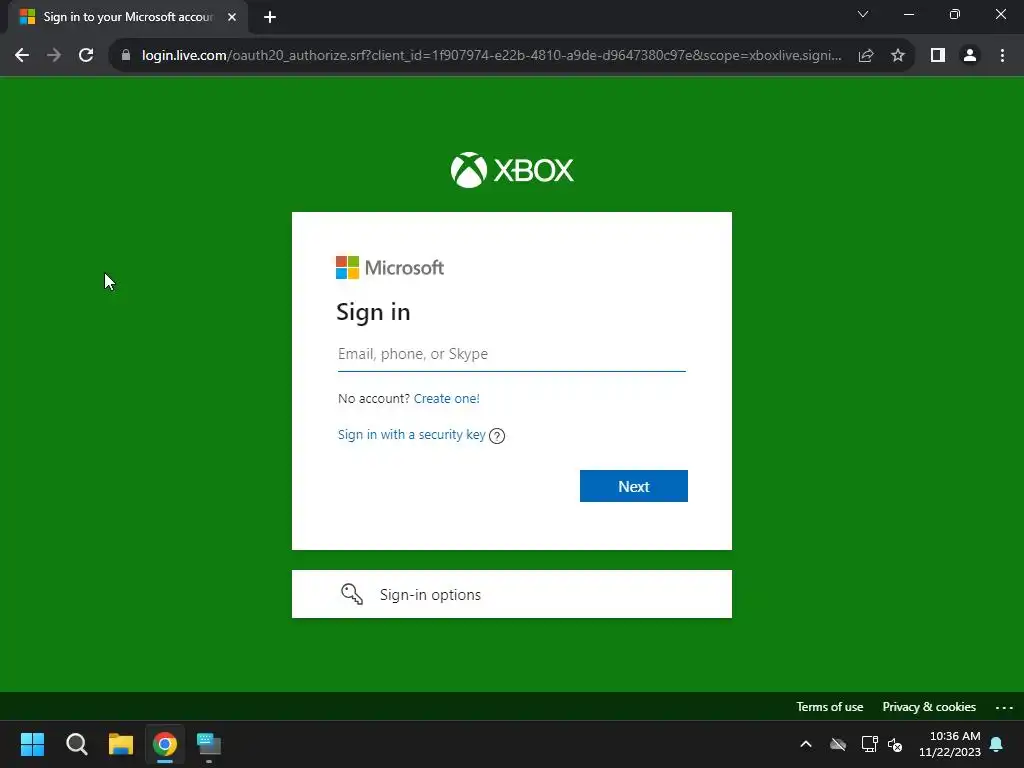
Task: Open the clock showing 10:36 AM
Action: point(950,744)
